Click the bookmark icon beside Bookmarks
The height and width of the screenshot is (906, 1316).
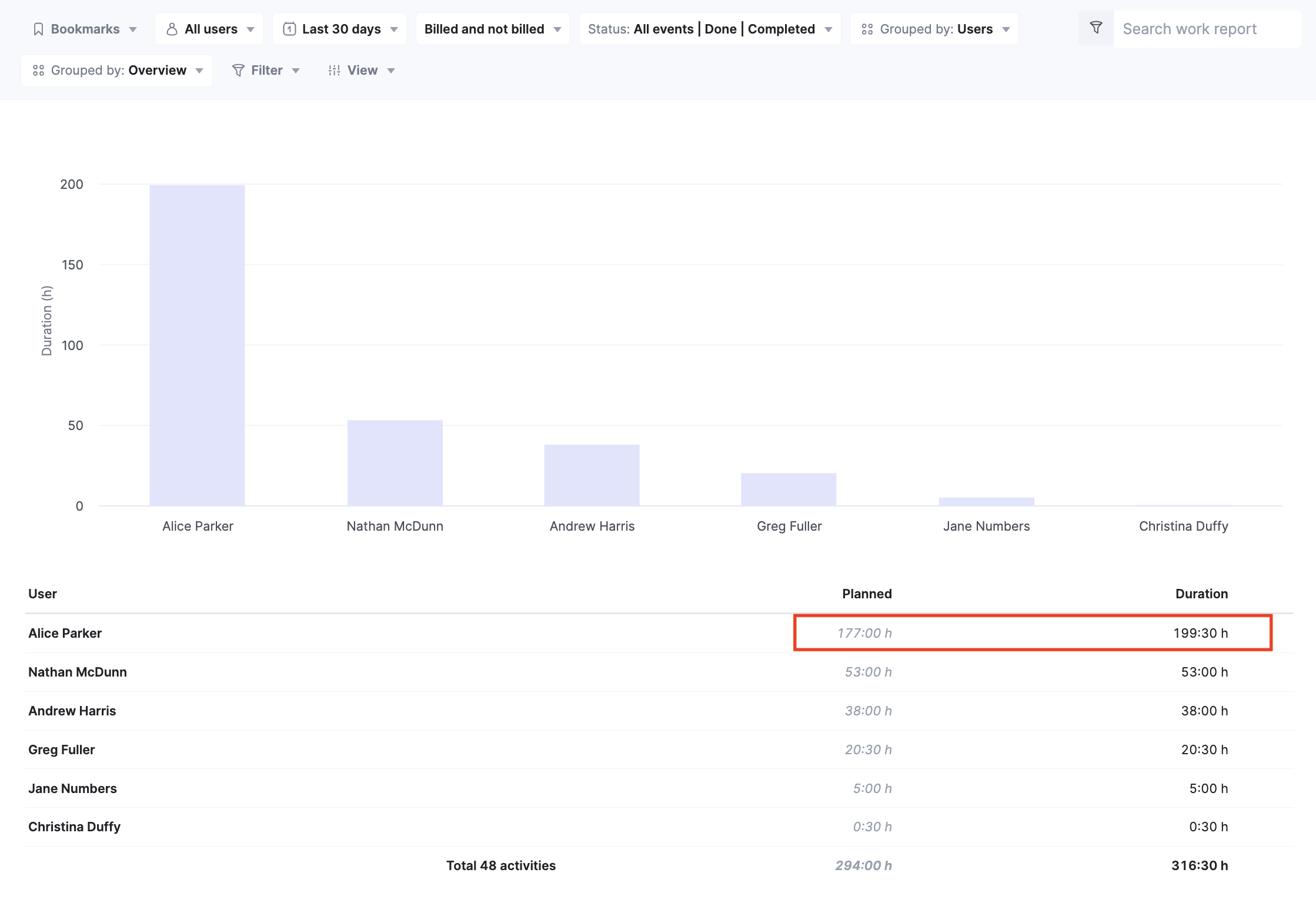coord(38,28)
